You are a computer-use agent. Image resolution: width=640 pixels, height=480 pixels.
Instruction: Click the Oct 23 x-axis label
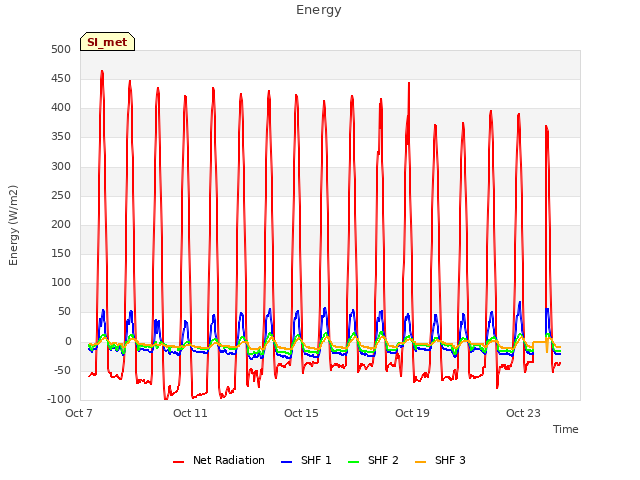click(x=523, y=413)
